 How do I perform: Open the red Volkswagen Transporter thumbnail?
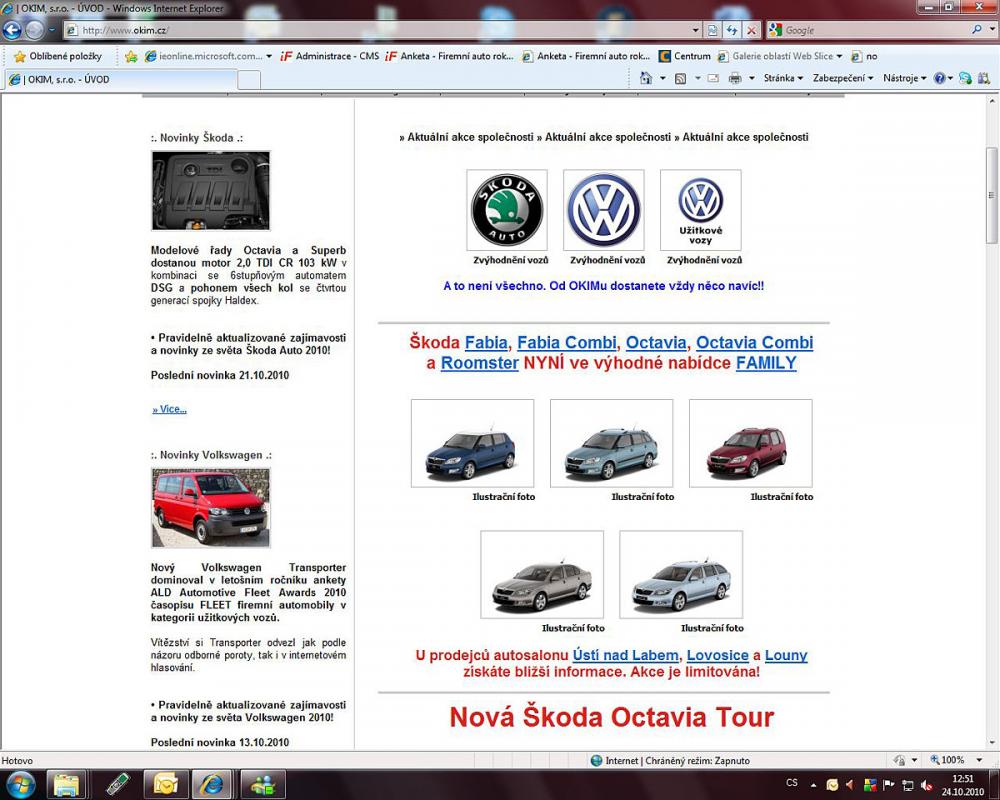click(x=210, y=508)
